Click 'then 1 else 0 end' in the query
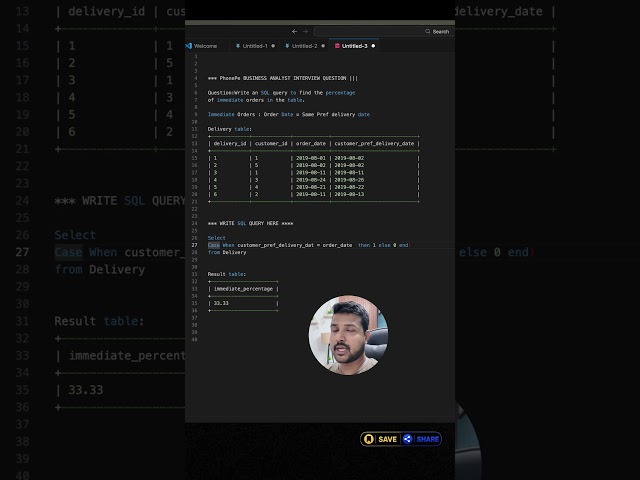The image size is (640, 480). 383,245
